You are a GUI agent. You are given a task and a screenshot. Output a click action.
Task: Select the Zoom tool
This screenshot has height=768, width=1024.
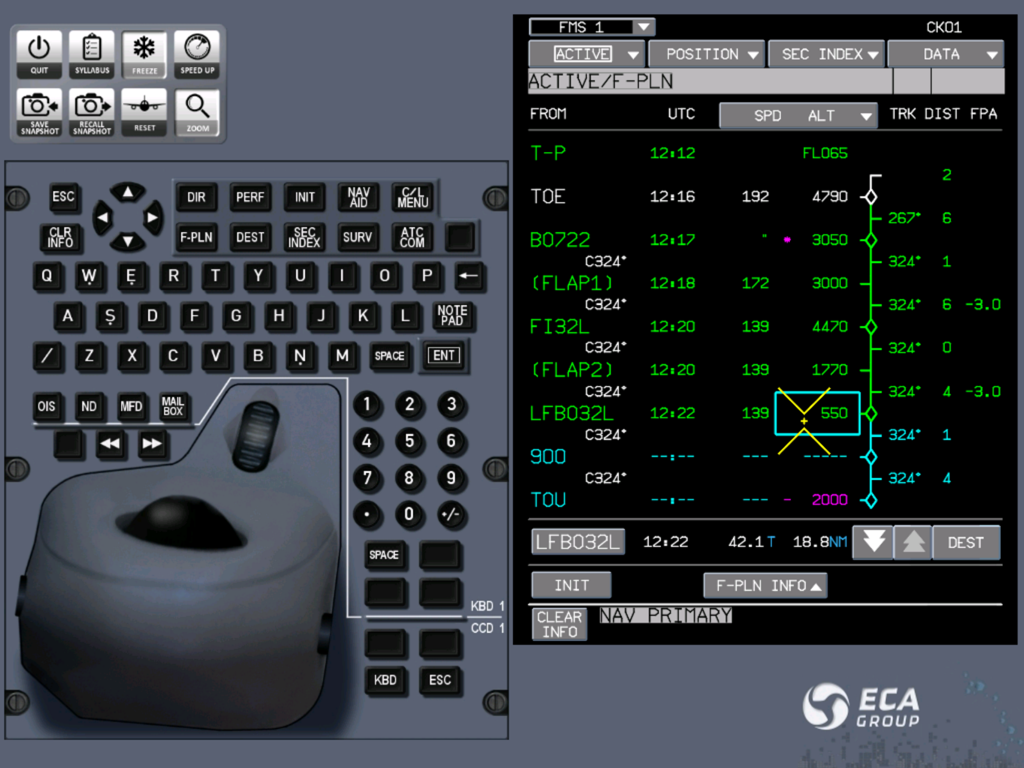[197, 111]
